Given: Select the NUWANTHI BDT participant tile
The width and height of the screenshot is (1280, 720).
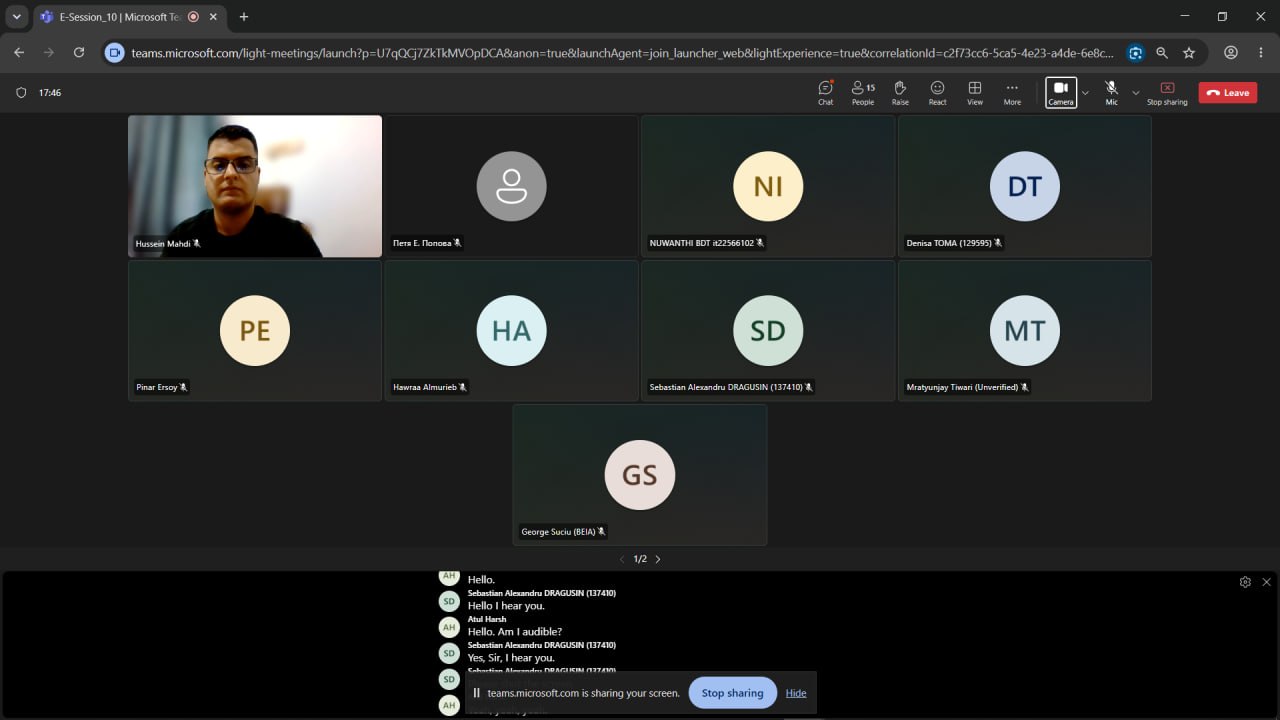Looking at the screenshot, I should point(768,186).
